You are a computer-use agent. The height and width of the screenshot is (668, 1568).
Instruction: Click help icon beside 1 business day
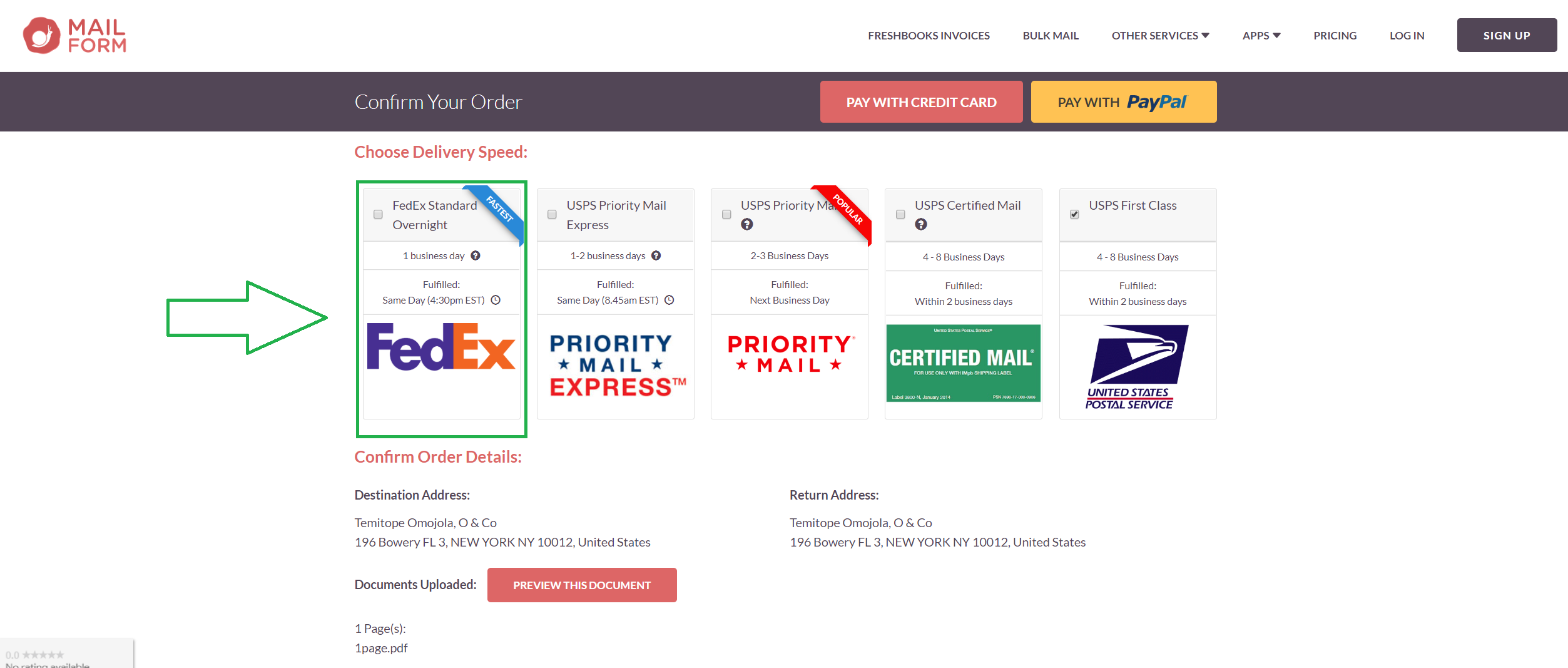tap(476, 255)
